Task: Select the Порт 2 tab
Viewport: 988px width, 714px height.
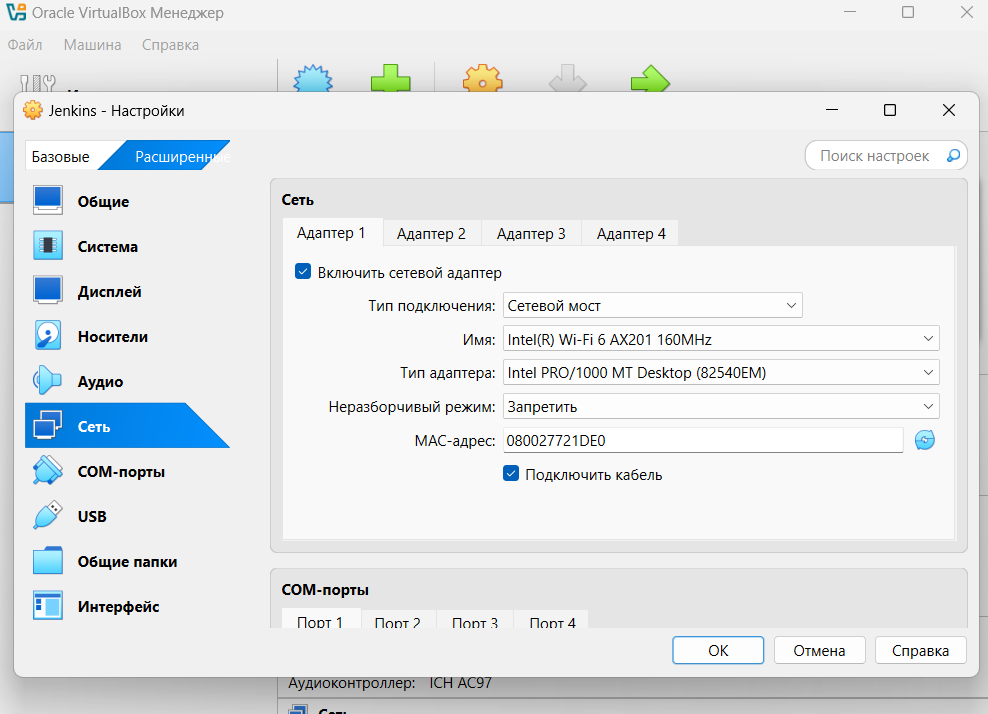Action: (x=398, y=619)
